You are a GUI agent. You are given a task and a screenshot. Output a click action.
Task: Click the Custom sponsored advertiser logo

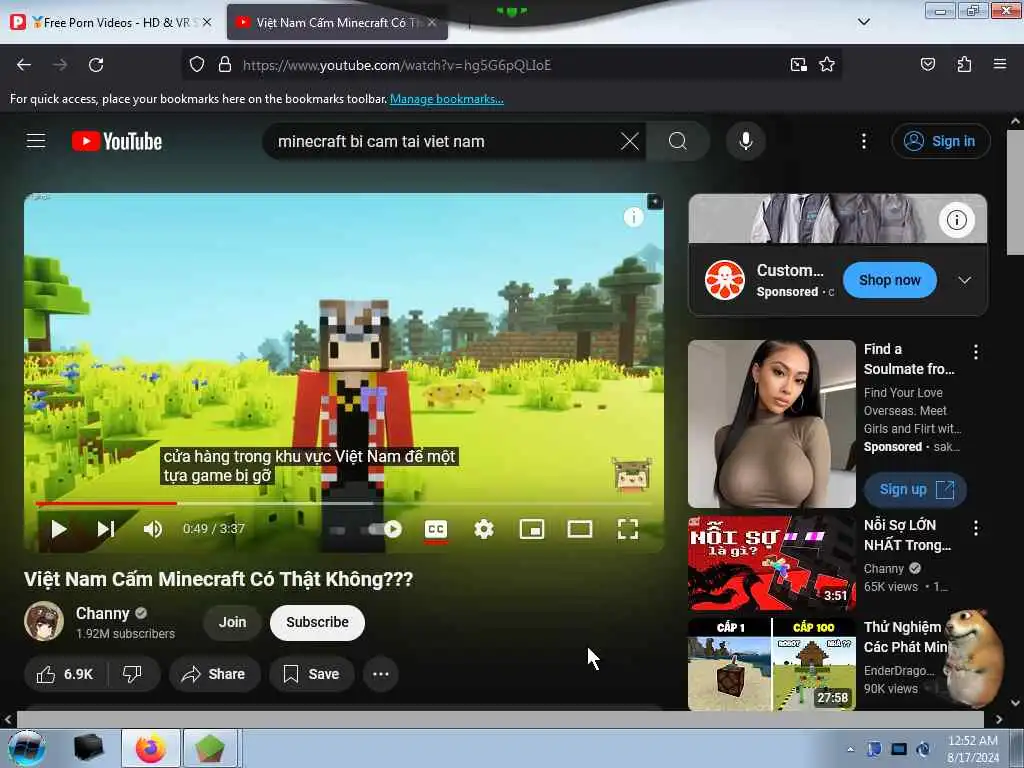[x=724, y=280]
